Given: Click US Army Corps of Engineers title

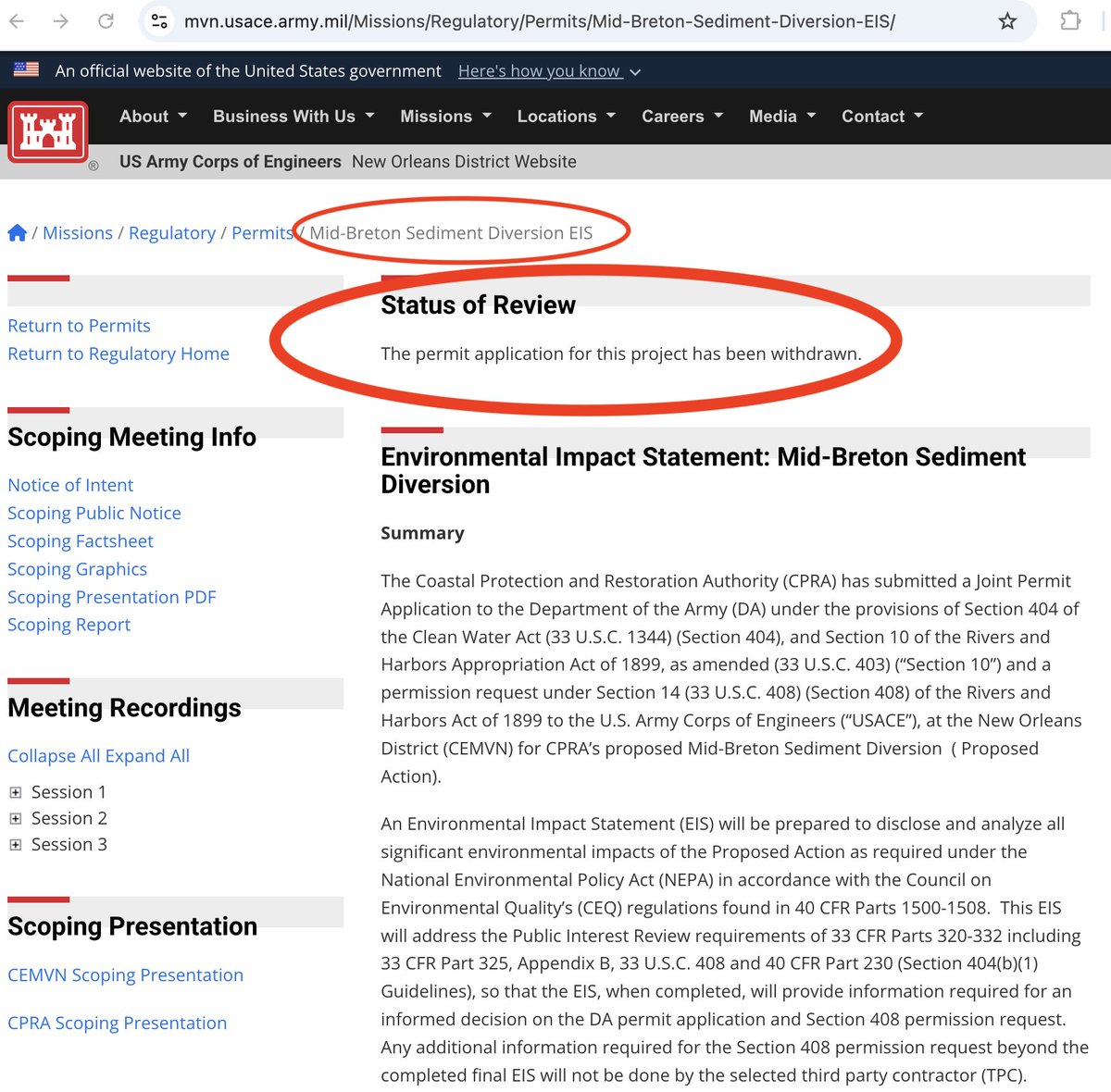Looking at the screenshot, I should pyautogui.click(x=231, y=162).
